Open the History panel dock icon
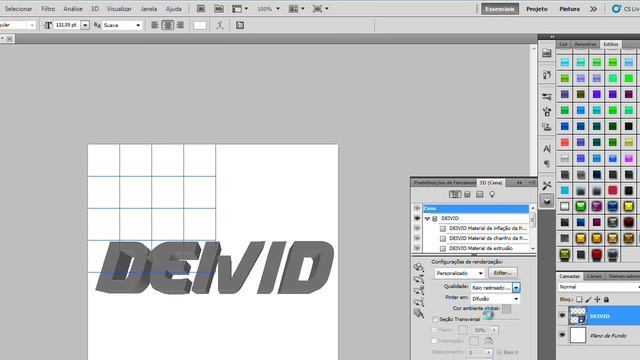The height and width of the screenshot is (360, 640). pyautogui.click(x=547, y=75)
